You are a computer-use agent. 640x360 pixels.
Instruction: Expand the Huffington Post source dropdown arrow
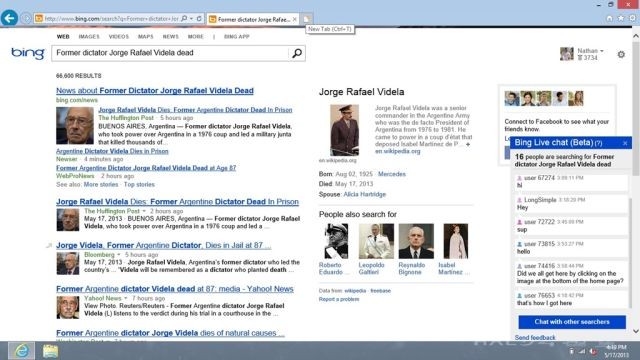click(144, 211)
